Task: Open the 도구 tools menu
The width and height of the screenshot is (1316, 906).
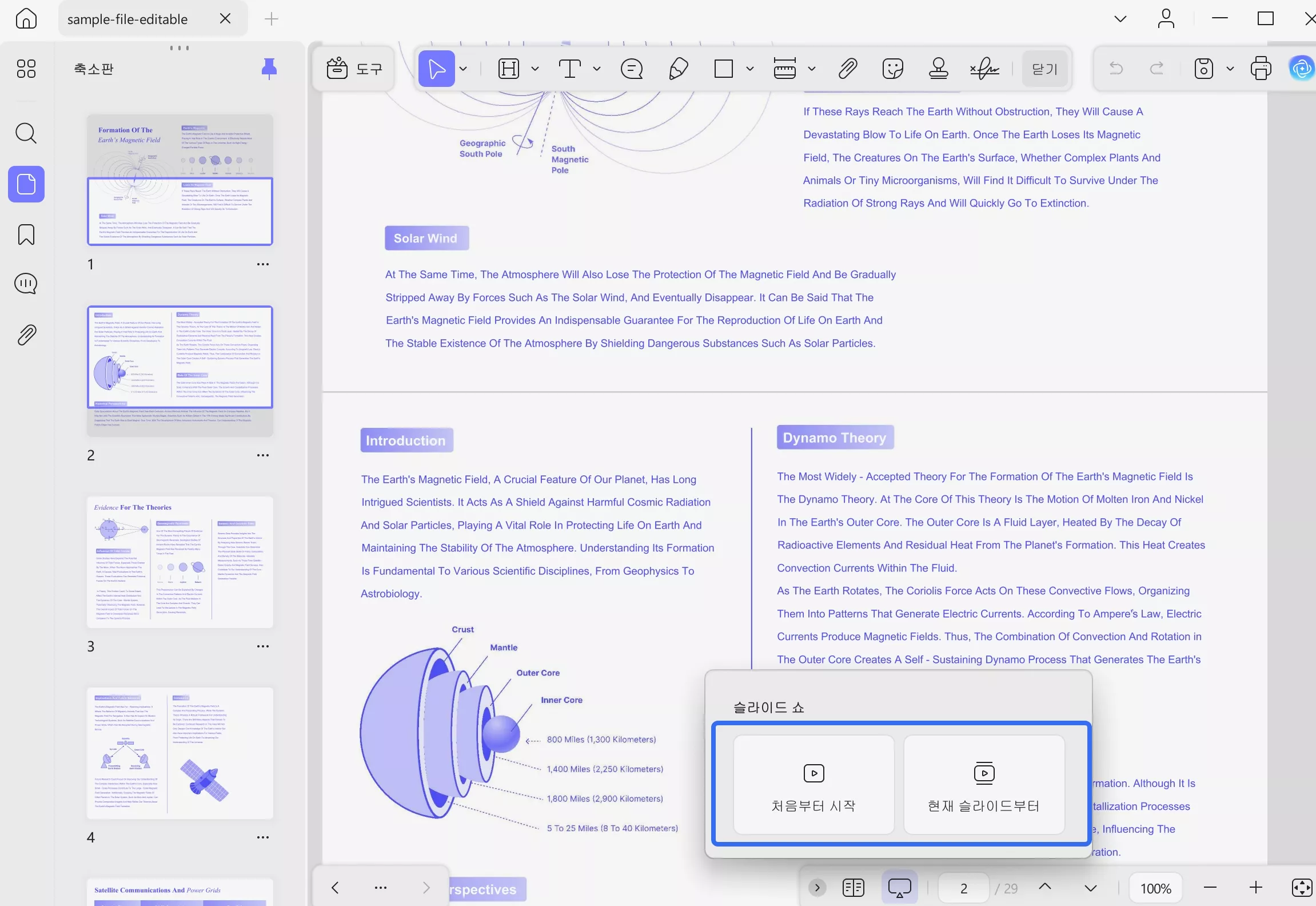Action: (x=354, y=69)
